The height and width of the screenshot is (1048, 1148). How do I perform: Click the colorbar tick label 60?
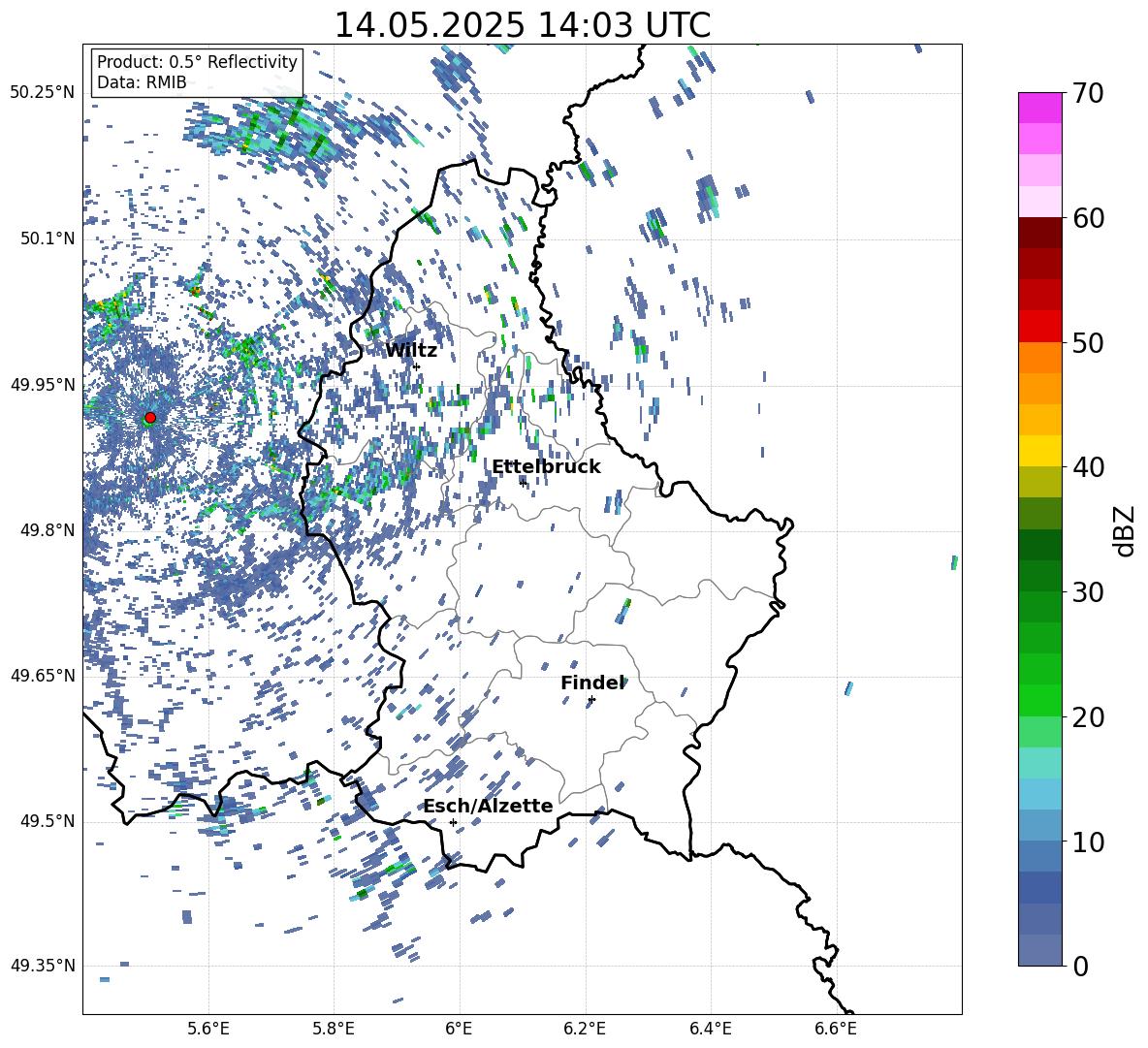1088,218
